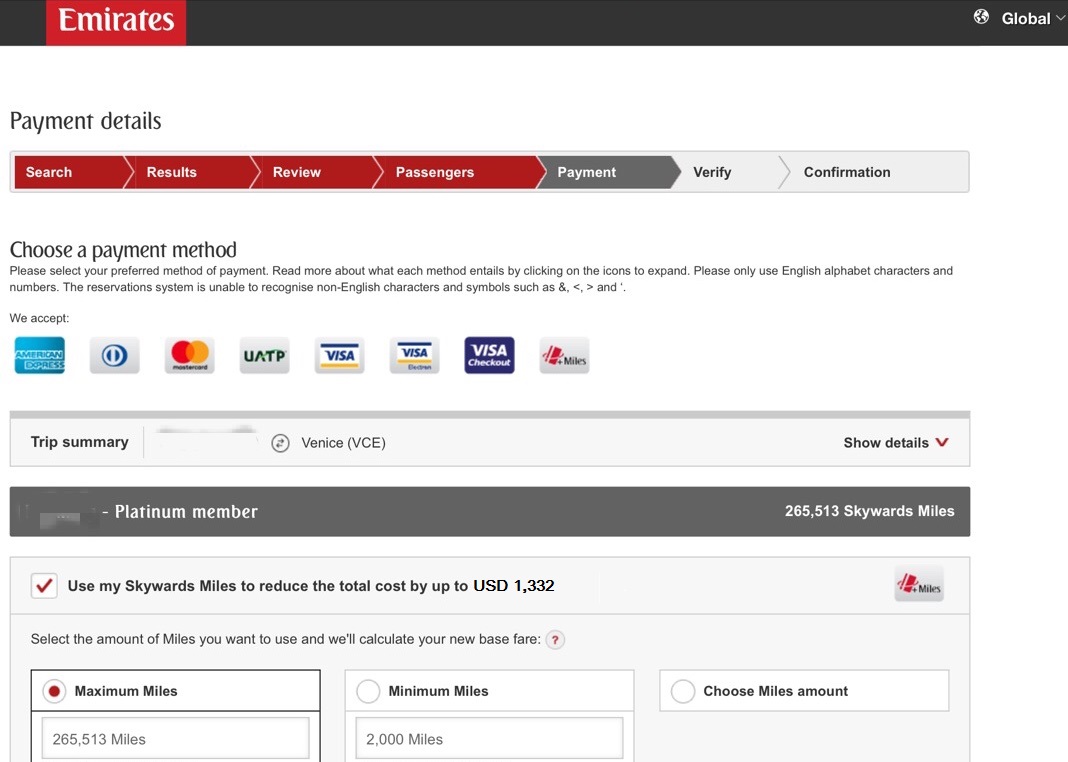Click the Emirates logo
Viewport: 1068px width, 762px height.
pyautogui.click(x=116, y=21)
